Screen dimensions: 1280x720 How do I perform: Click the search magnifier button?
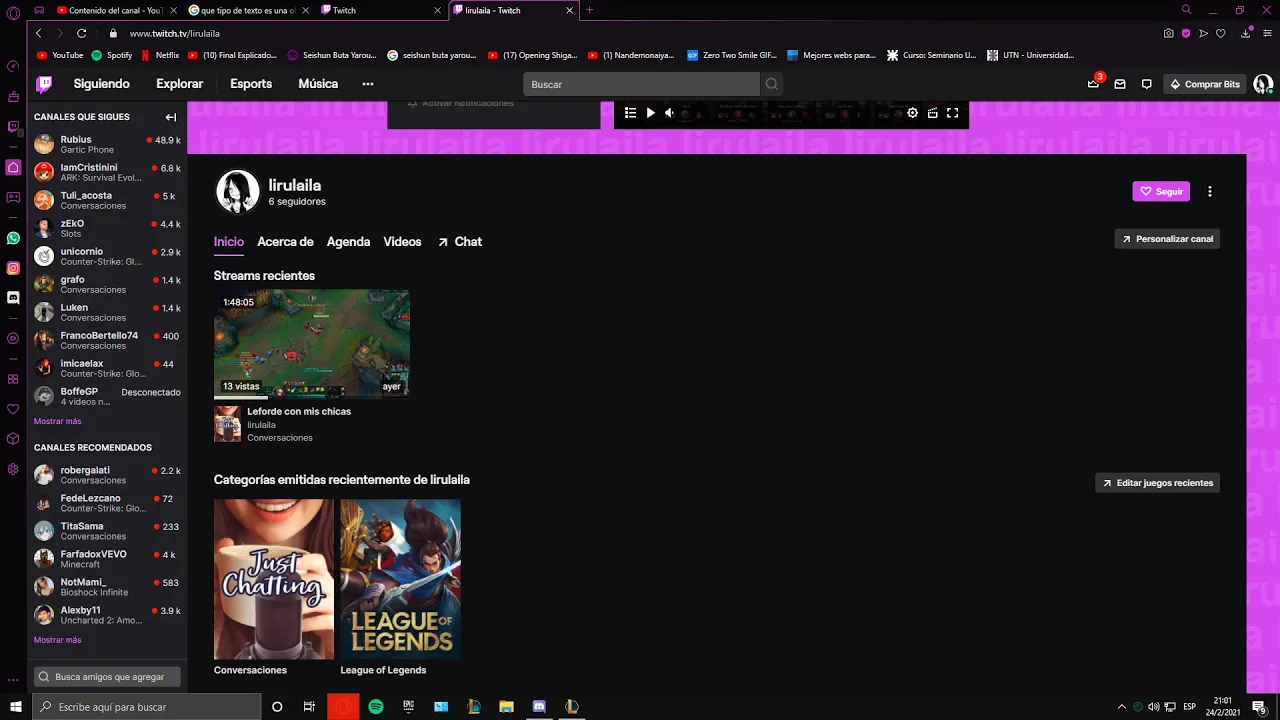[x=772, y=84]
